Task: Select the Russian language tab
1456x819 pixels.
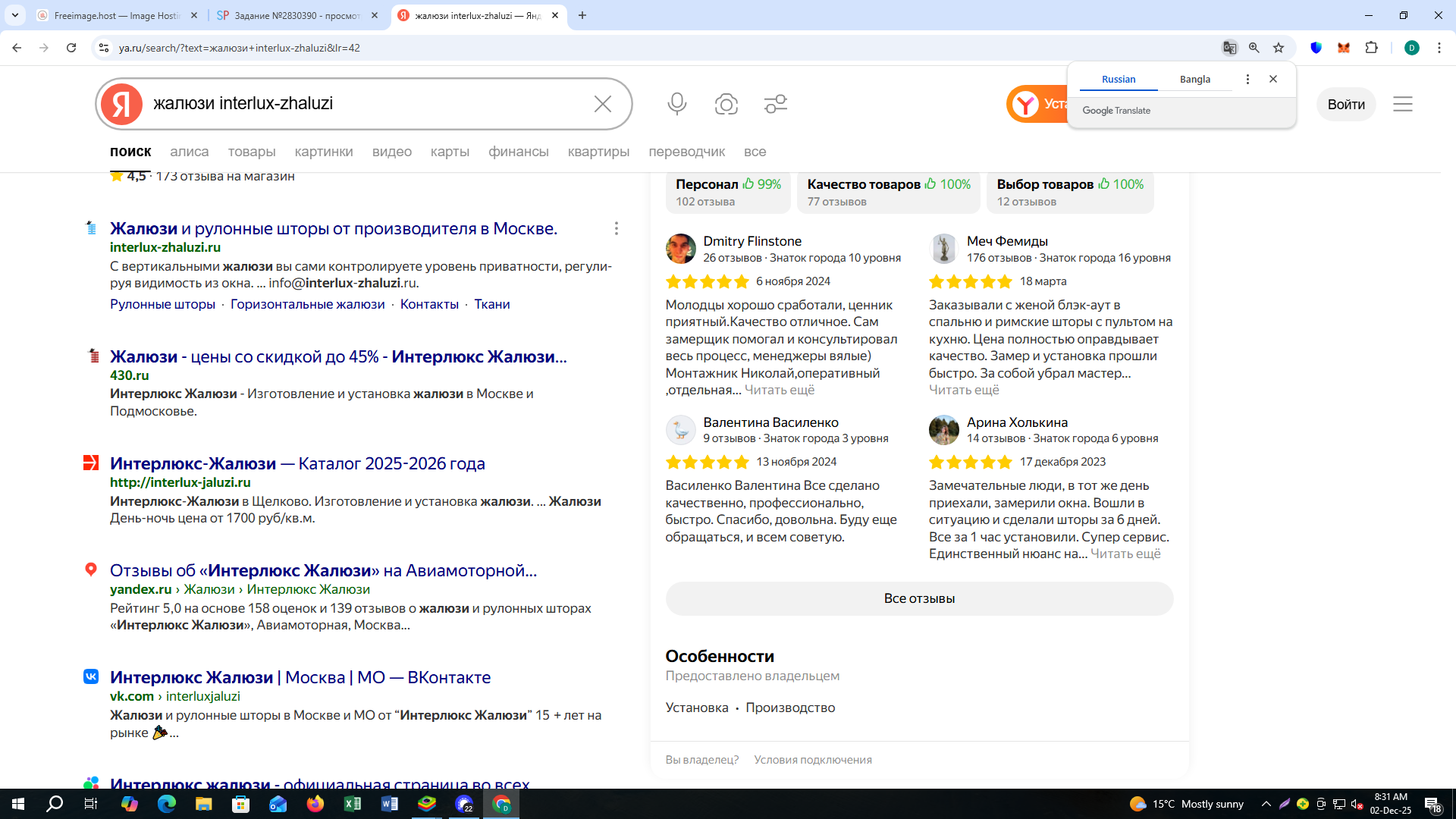Action: coord(1118,79)
